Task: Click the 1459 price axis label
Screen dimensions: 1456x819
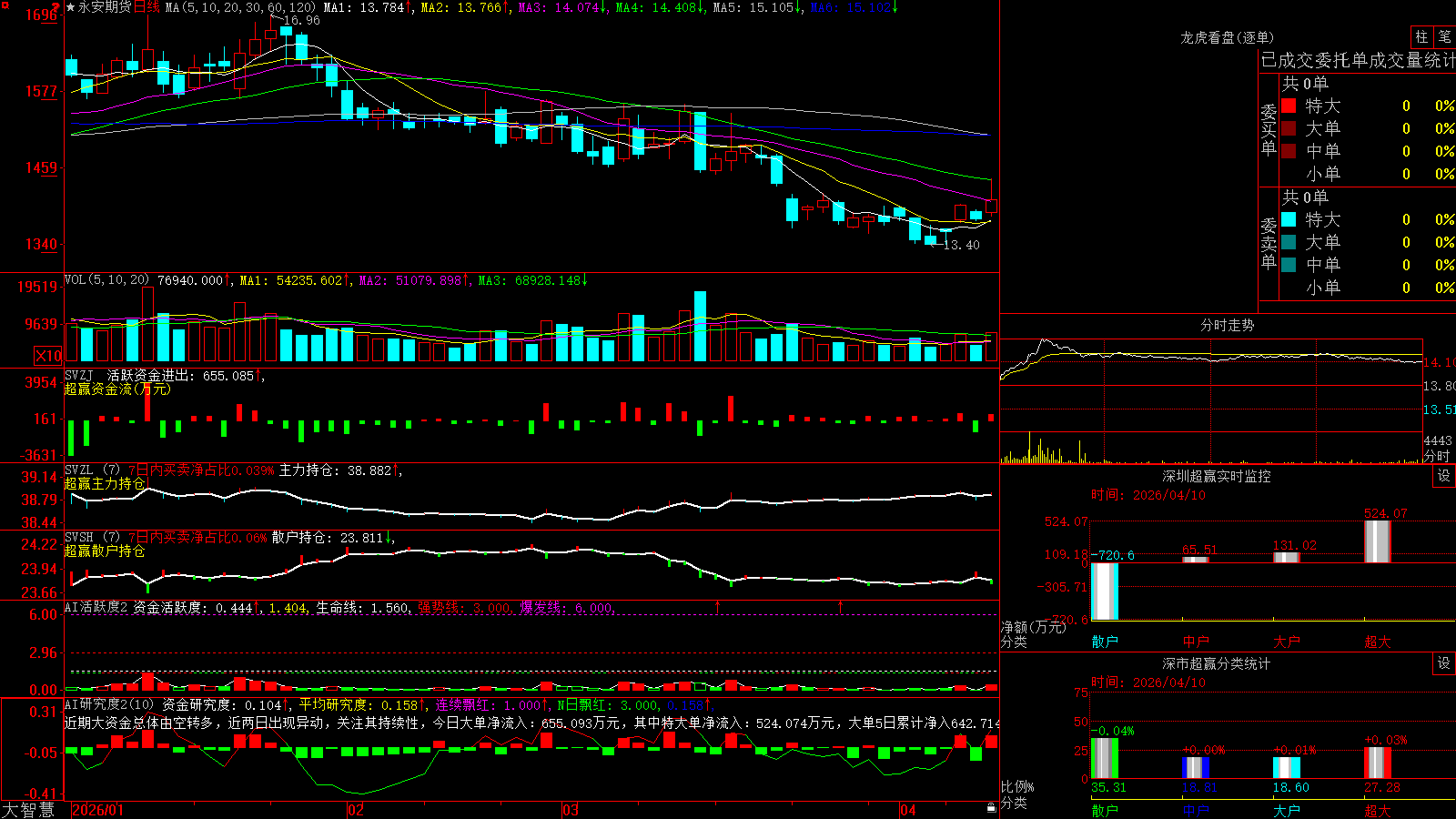Action: [x=42, y=167]
